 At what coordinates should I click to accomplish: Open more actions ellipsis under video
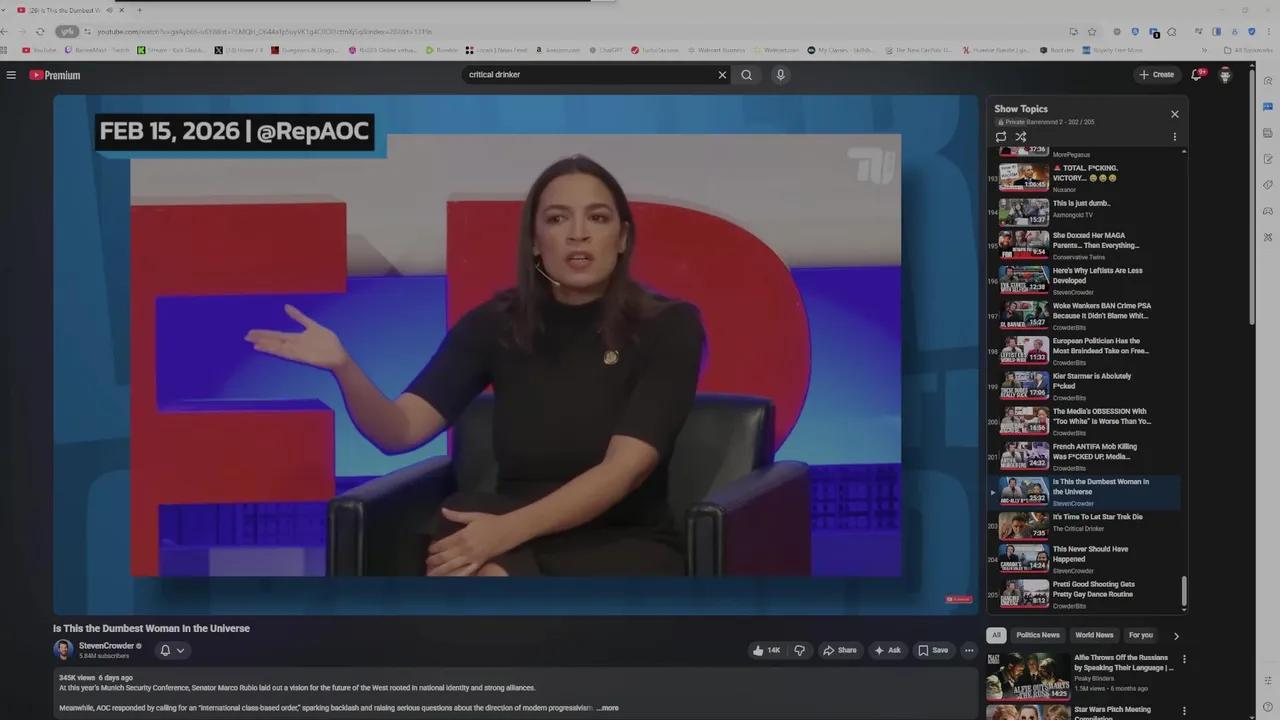point(969,650)
